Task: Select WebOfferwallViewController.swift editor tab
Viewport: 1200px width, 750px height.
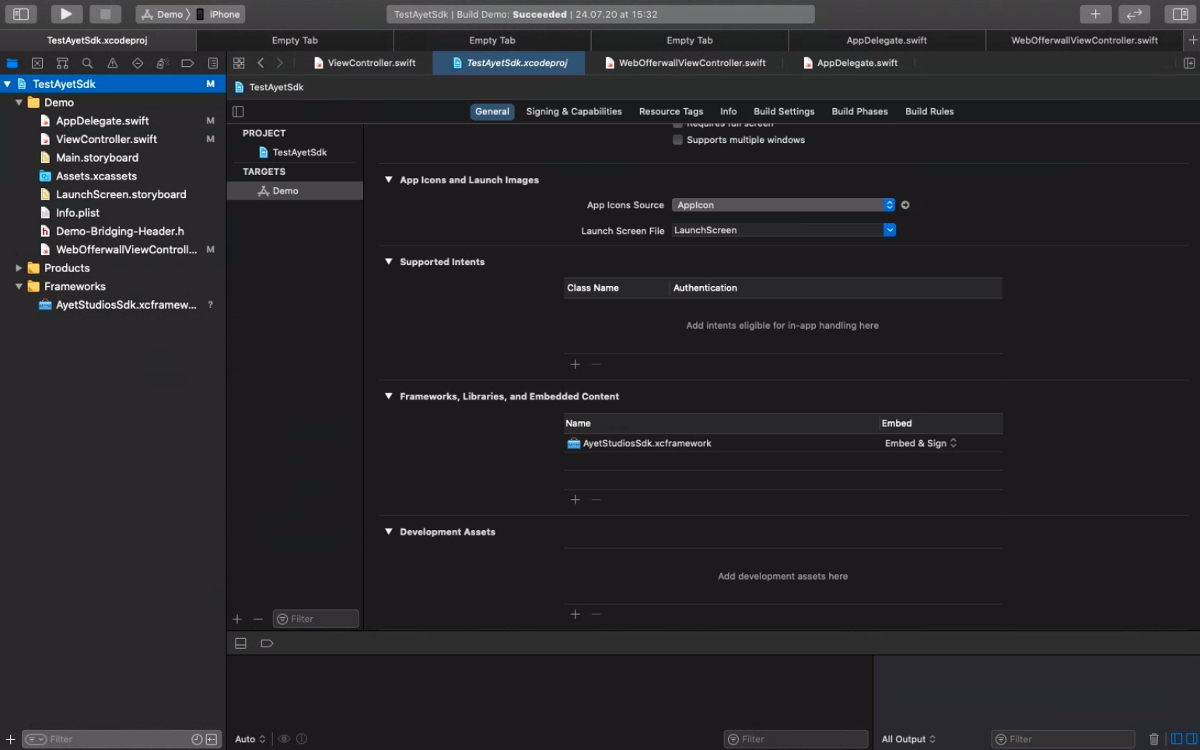Action: (684, 62)
